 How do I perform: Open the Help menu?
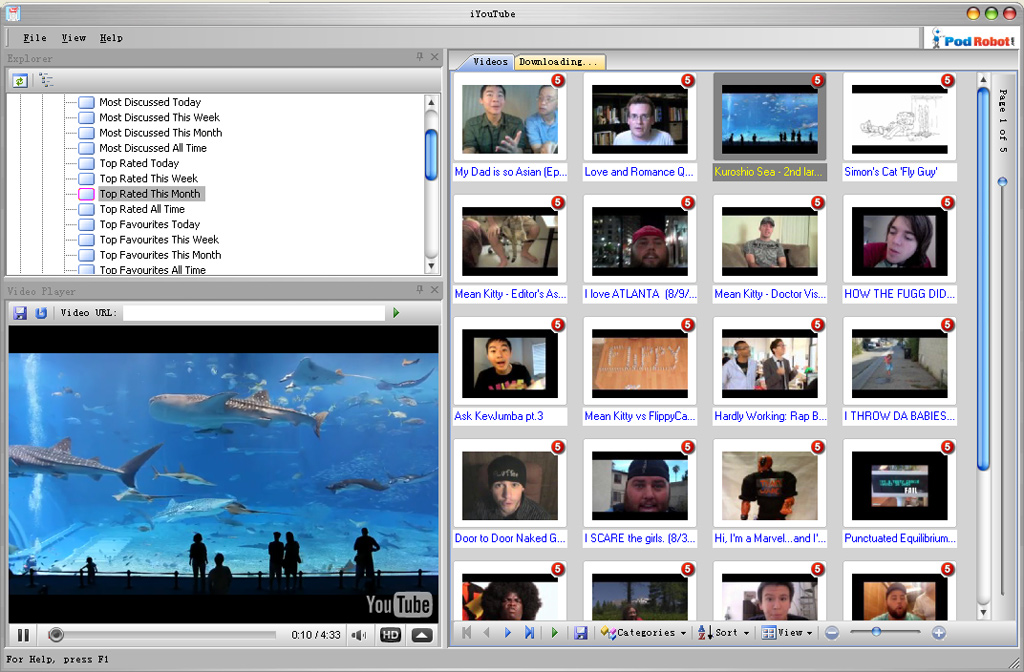111,38
